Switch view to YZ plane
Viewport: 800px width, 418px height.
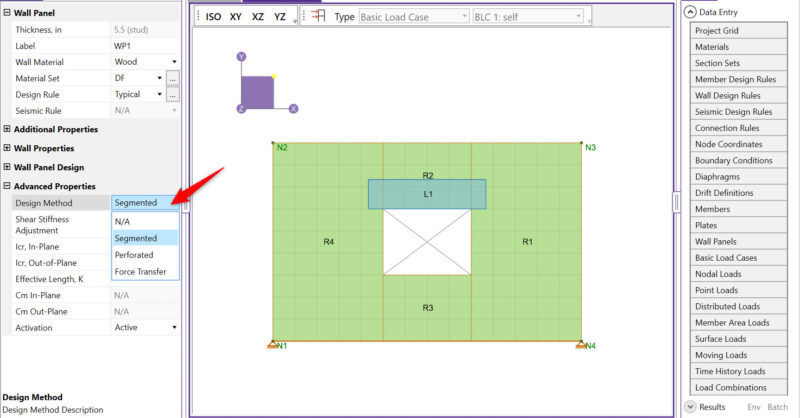(281, 17)
